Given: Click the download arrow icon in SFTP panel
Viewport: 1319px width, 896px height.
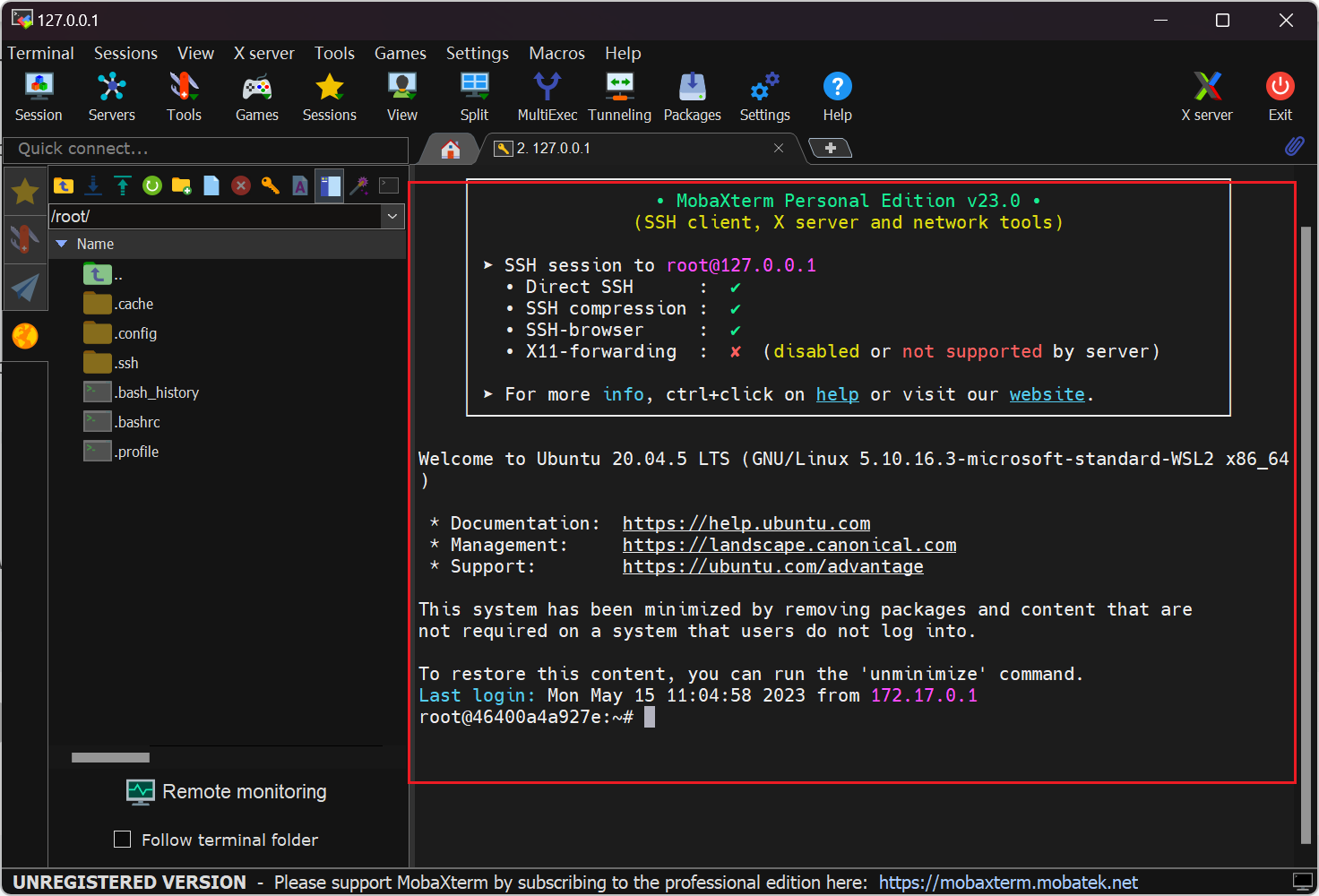Looking at the screenshot, I should tap(93, 185).
